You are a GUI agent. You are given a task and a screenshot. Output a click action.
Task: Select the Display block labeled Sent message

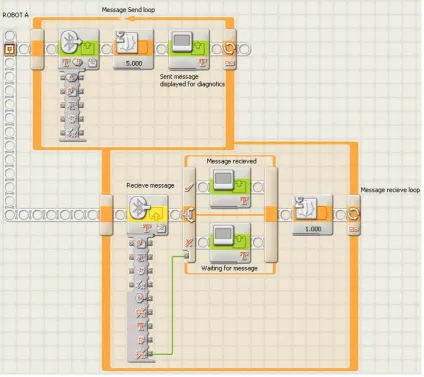pos(189,49)
